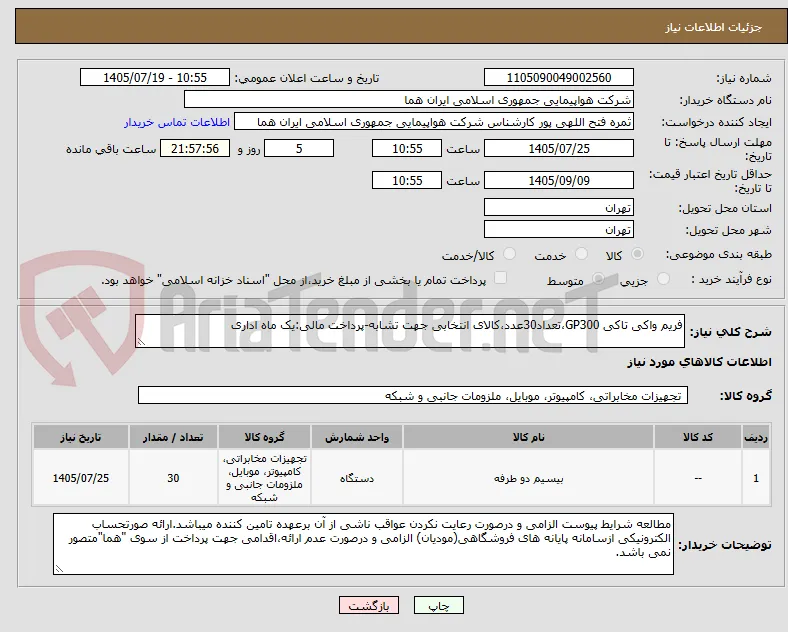The width and height of the screenshot is (788, 632).
Task: Click the نام کالا column header
Action: tap(528, 437)
